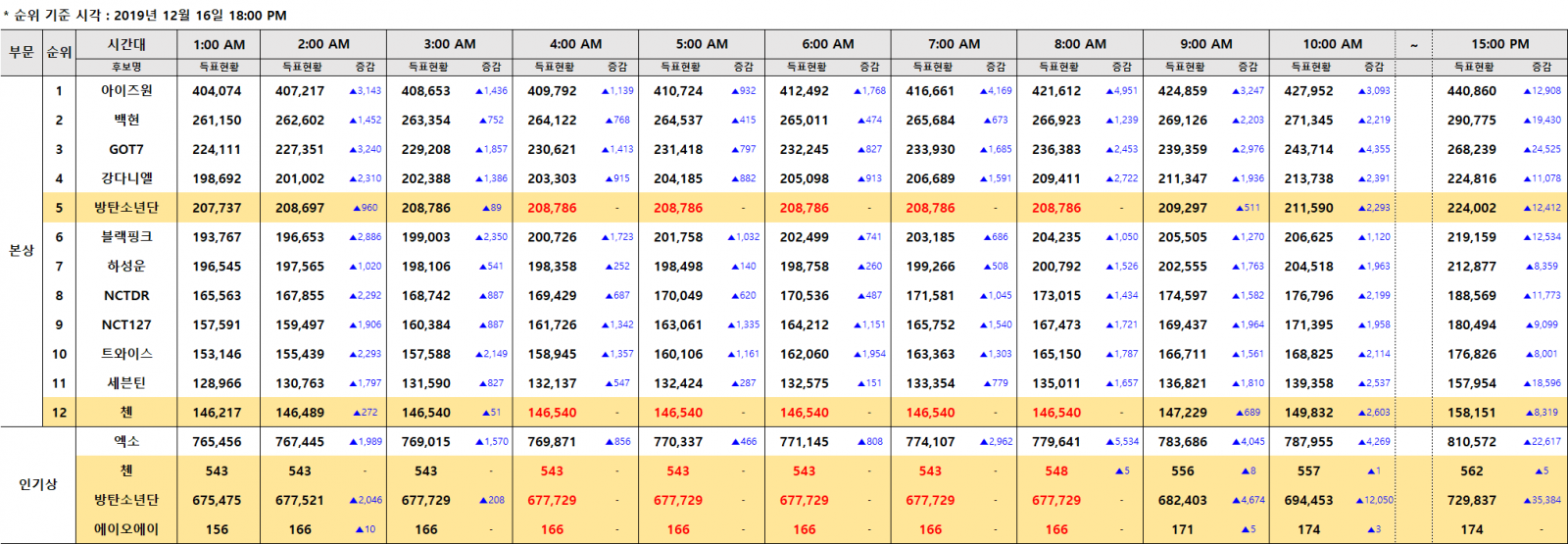Click the vote count 224,002

[1471, 208]
